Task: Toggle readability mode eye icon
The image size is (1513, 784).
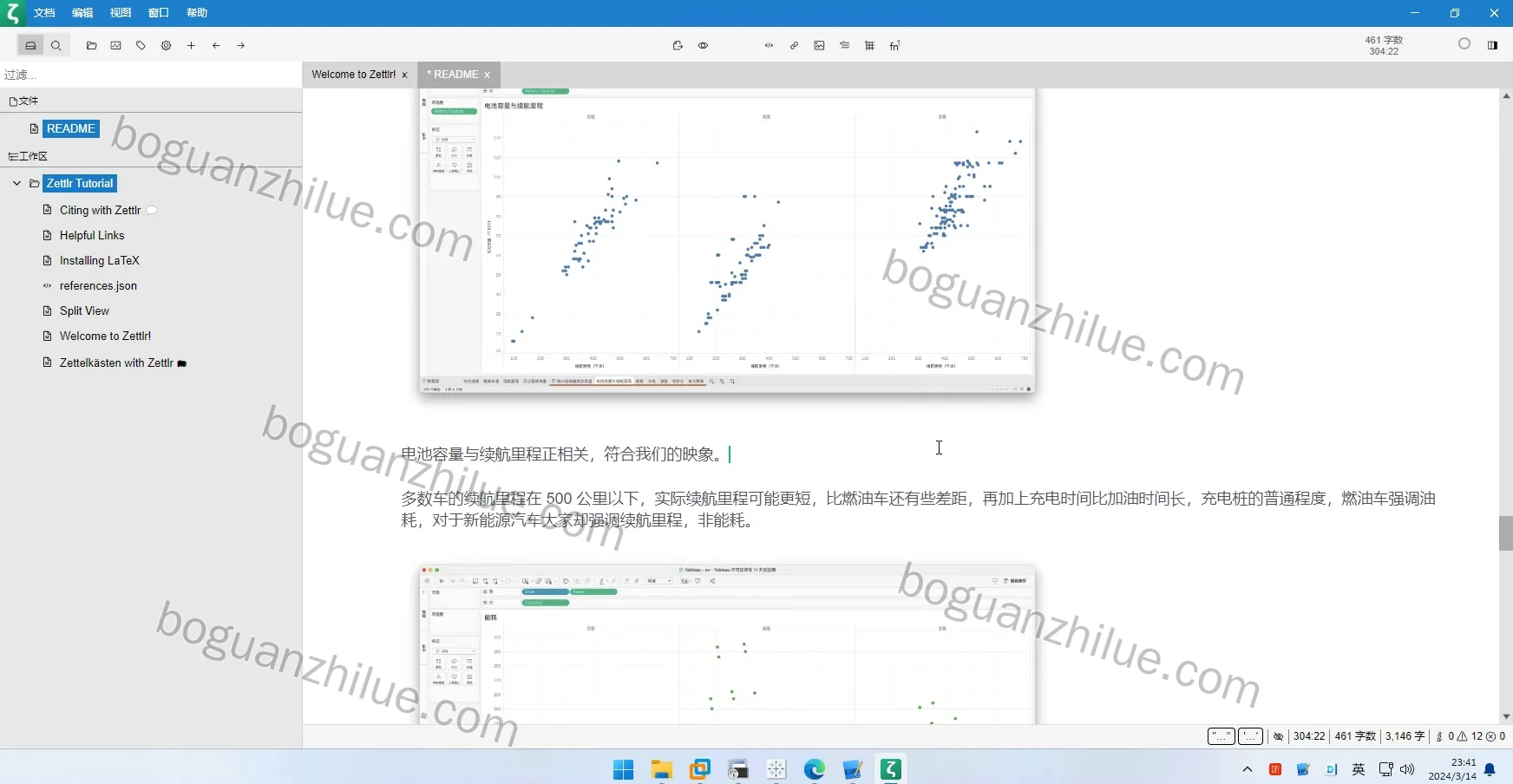Action: [x=703, y=45]
